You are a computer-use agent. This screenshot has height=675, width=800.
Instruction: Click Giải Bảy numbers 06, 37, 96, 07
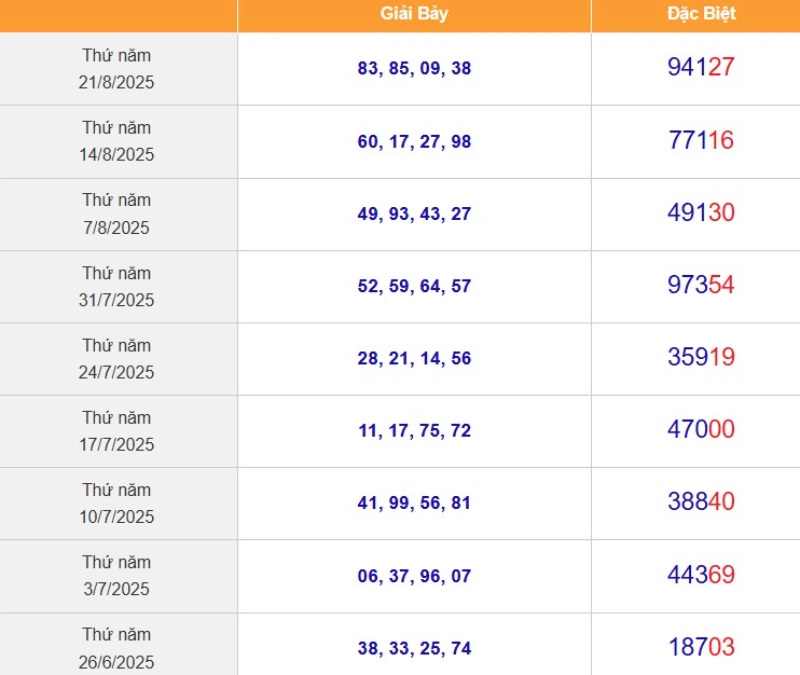click(x=414, y=576)
